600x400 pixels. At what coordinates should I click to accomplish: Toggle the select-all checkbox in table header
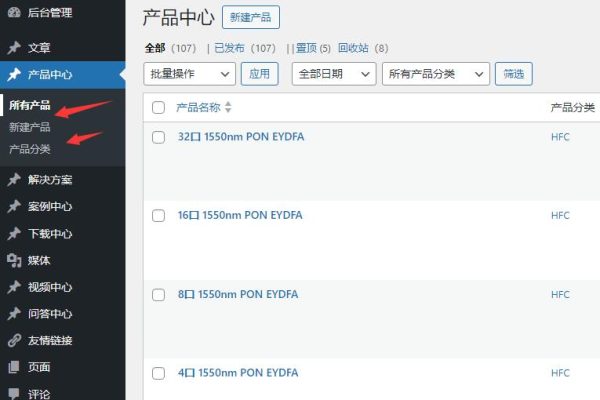pyautogui.click(x=158, y=107)
